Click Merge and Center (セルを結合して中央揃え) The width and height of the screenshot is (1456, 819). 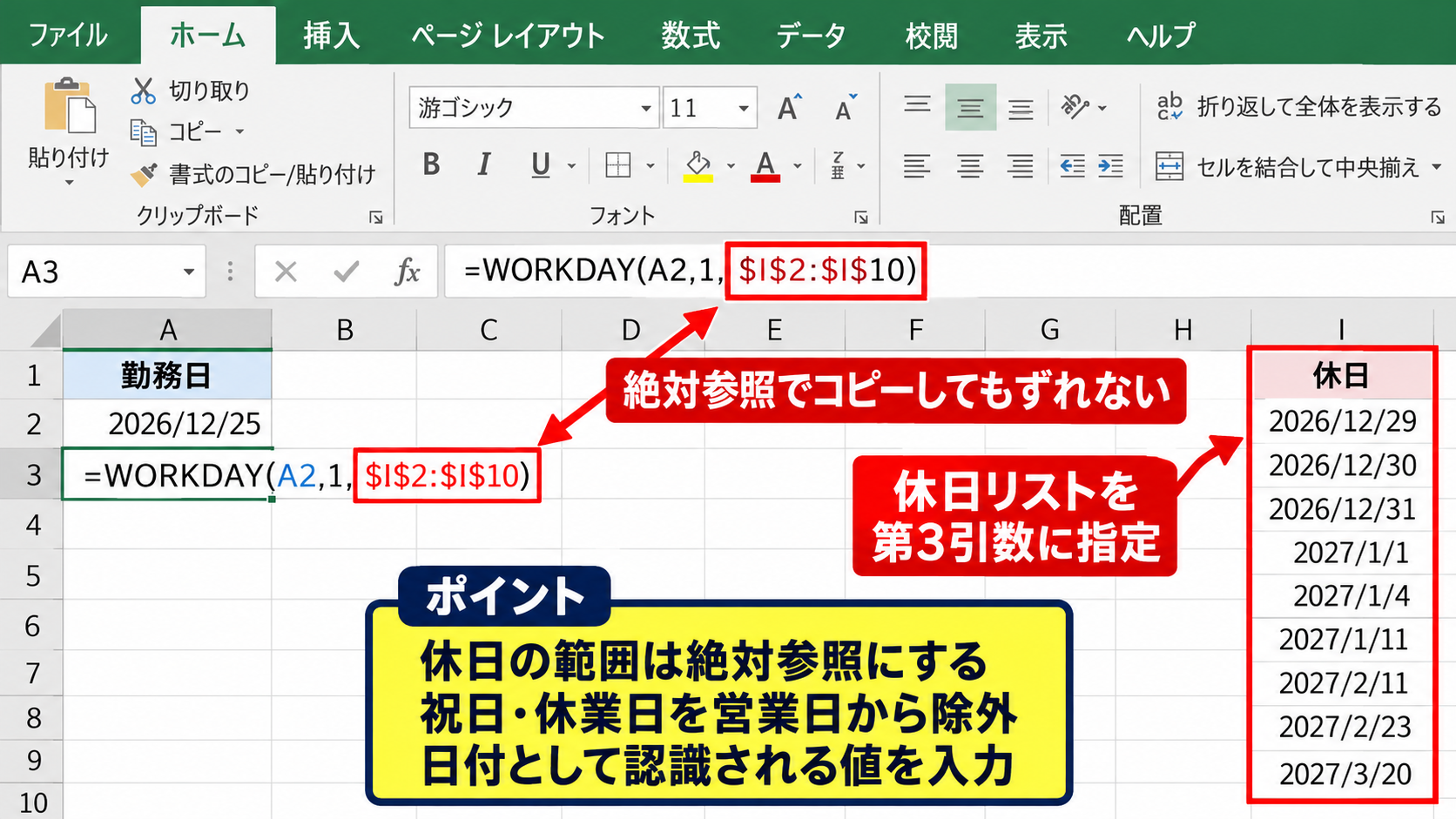1287,166
